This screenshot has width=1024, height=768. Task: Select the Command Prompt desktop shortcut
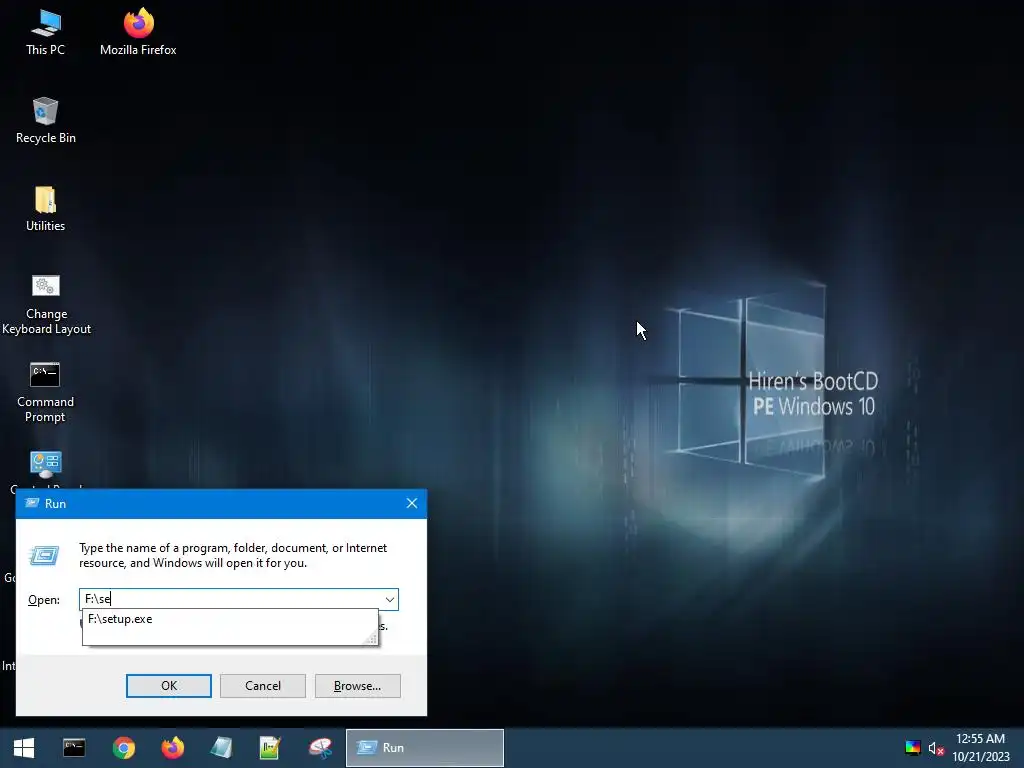click(46, 392)
